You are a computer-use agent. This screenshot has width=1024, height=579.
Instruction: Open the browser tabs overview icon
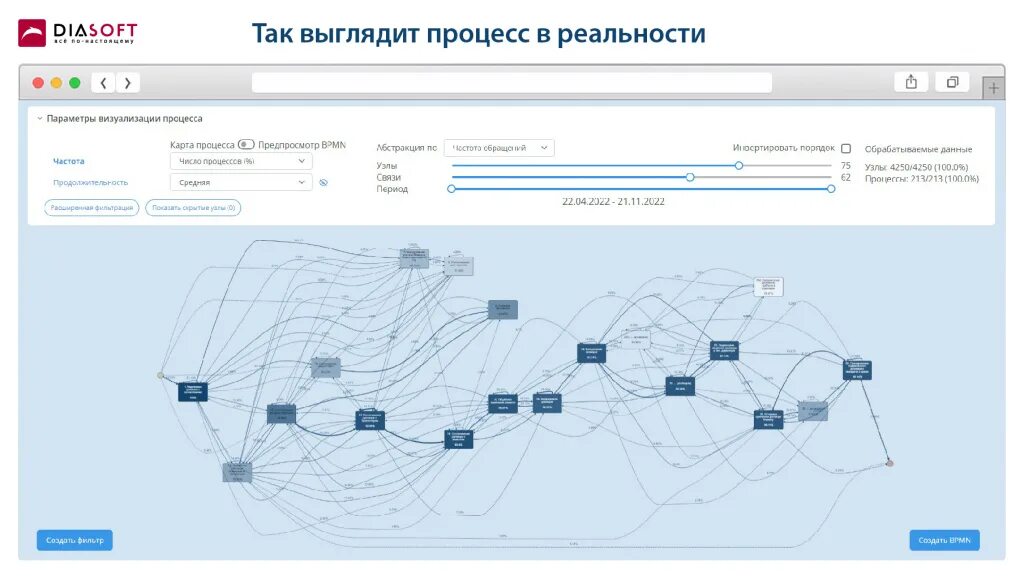click(952, 82)
